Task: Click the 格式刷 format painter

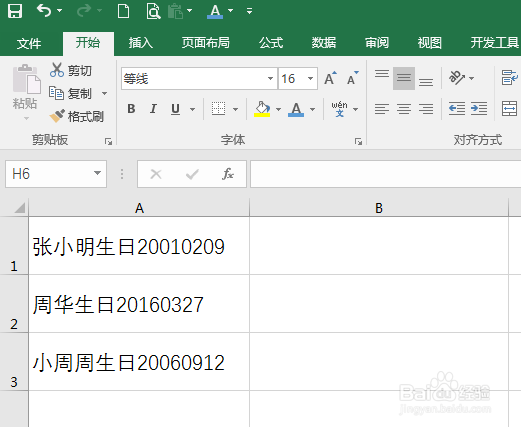Action: pyautogui.click(x=77, y=116)
